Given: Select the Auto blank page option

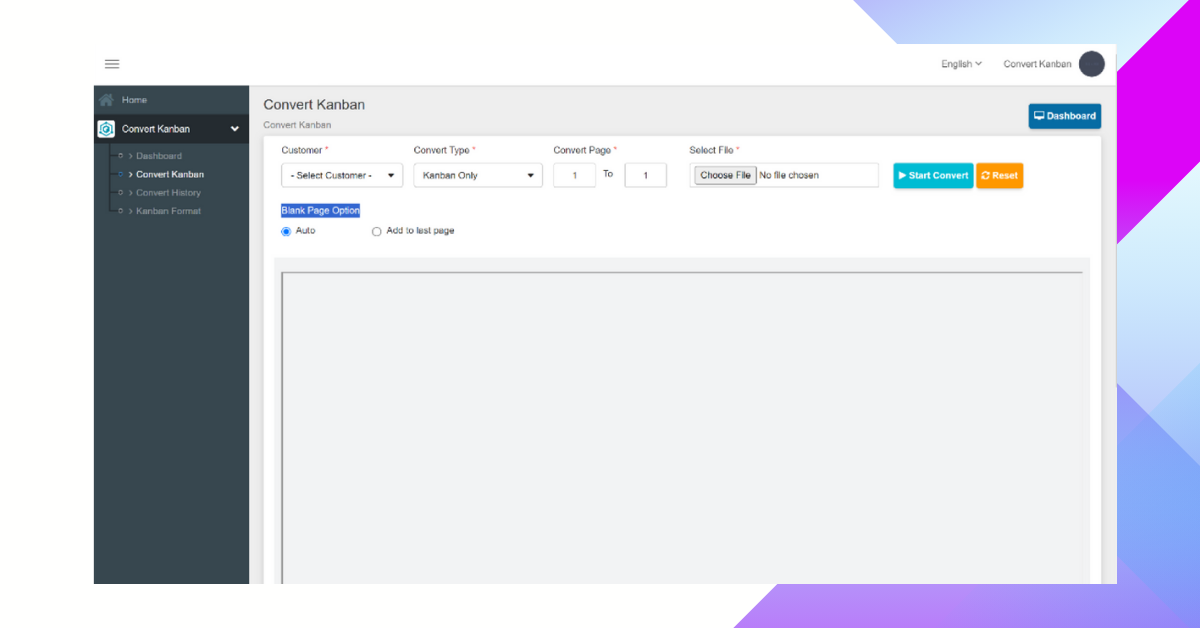Looking at the screenshot, I should pos(286,231).
